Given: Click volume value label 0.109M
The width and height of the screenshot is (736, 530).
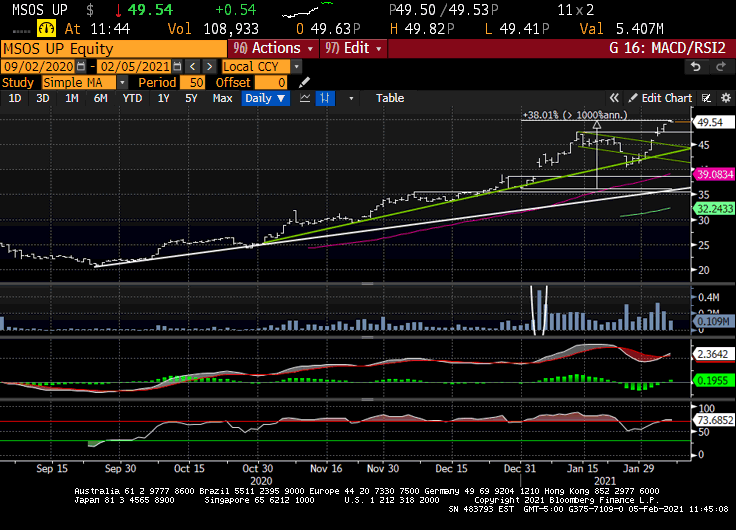Looking at the screenshot, I should tap(713, 322).
